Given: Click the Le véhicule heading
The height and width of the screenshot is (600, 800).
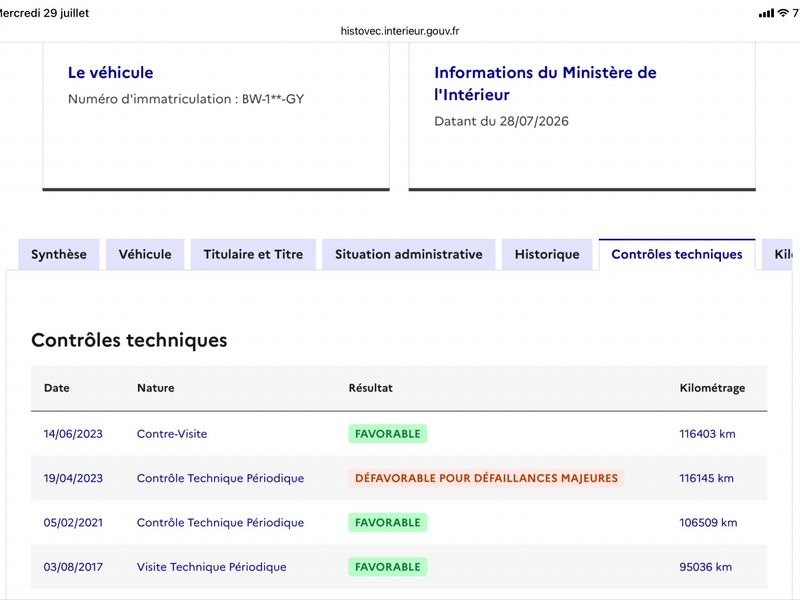Looking at the screenshot, I should pyautogui.click(x=110, y=72).
